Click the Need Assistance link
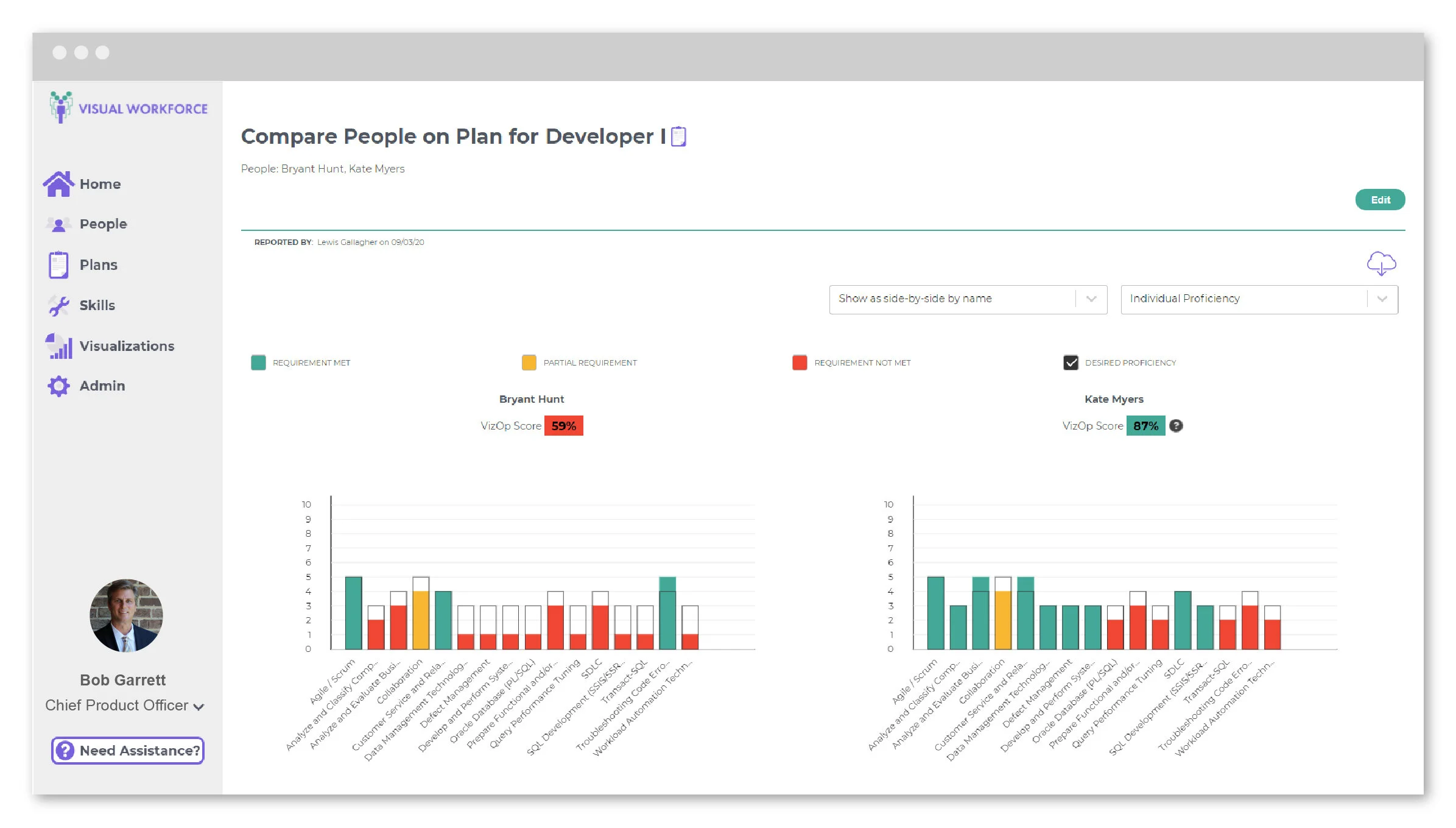 (127, 751)
